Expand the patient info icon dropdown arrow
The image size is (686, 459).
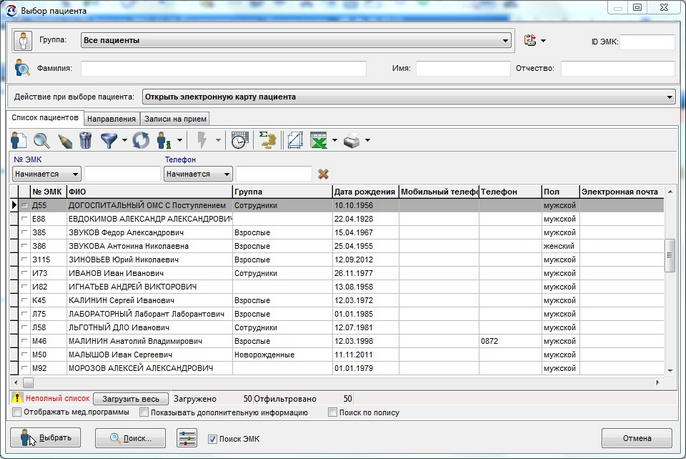click(179, 140)
